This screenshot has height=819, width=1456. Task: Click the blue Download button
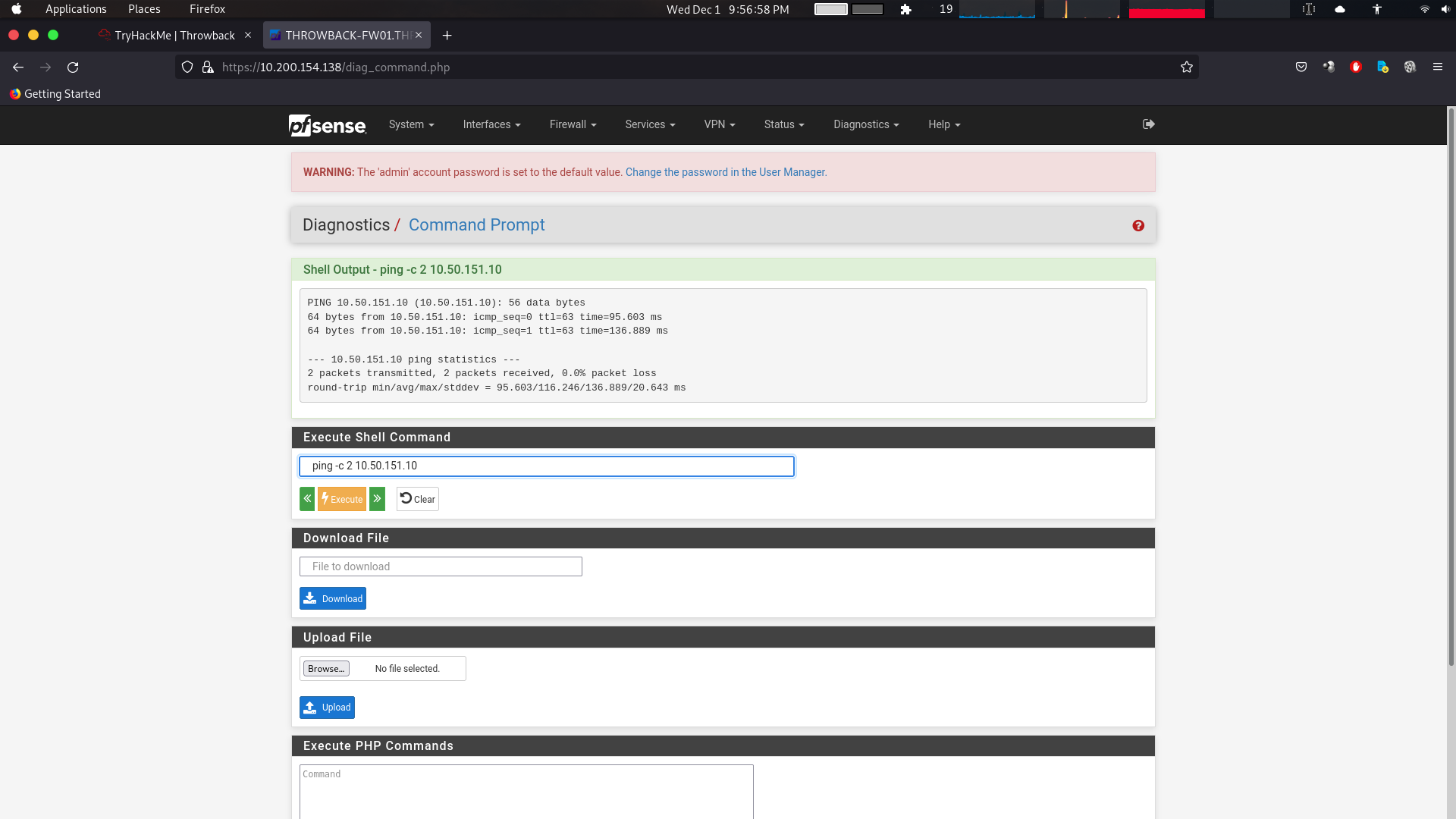tap(333, 599)
